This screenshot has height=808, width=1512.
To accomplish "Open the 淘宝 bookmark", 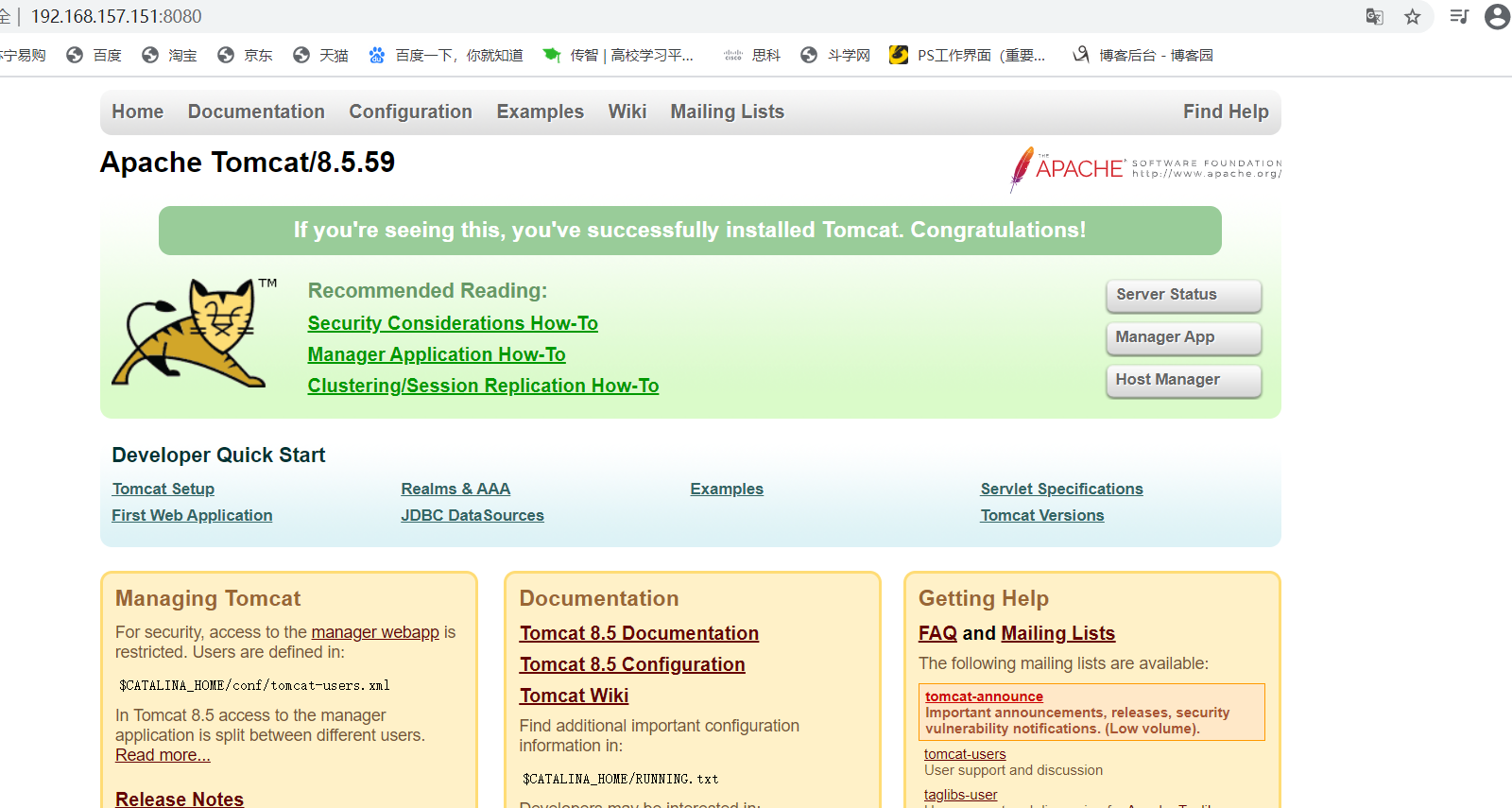I will [x=169, y=56].
